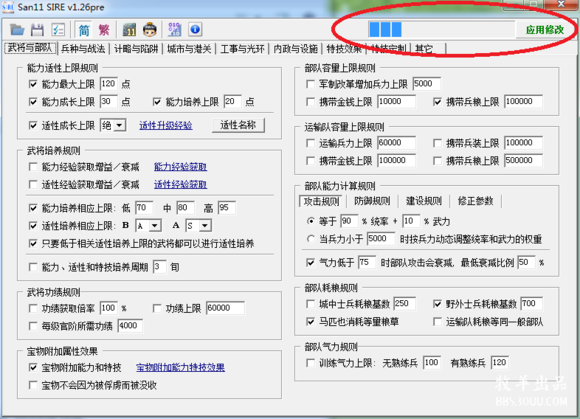Screen dimensions: 580x419
Task: Click the checklist toolbar icon
Action: tap(58, 30)
